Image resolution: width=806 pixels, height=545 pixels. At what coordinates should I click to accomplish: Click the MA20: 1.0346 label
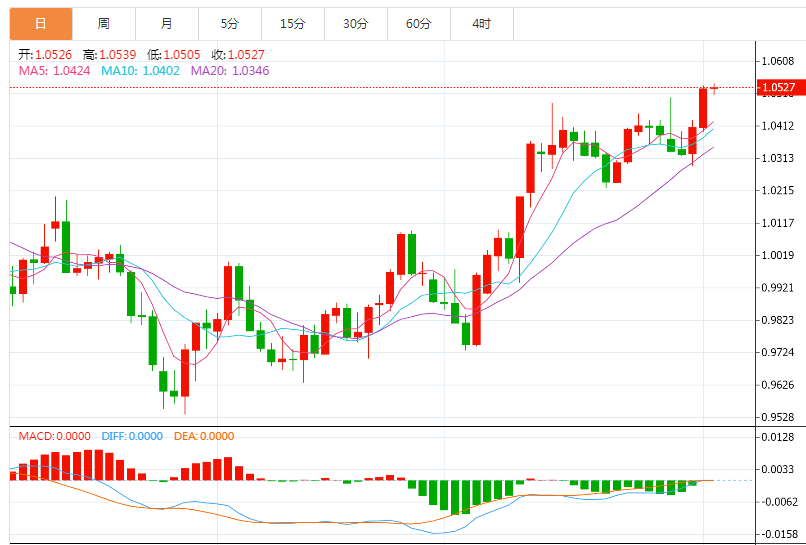[230, 70]
